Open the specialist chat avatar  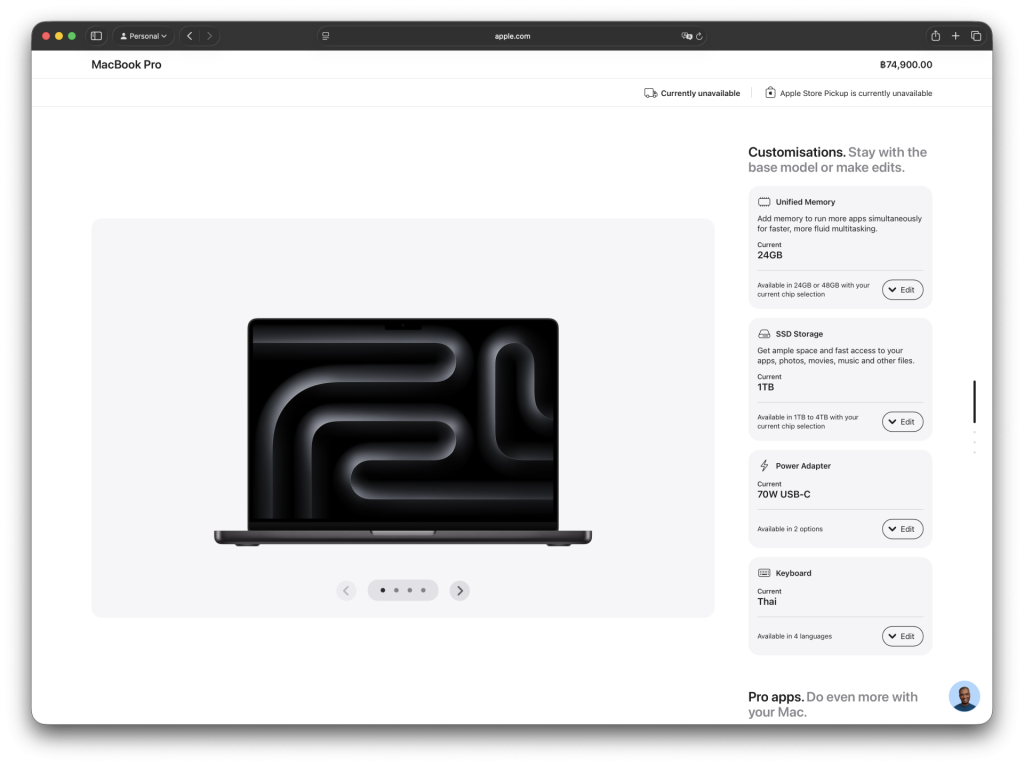point(964,696)
